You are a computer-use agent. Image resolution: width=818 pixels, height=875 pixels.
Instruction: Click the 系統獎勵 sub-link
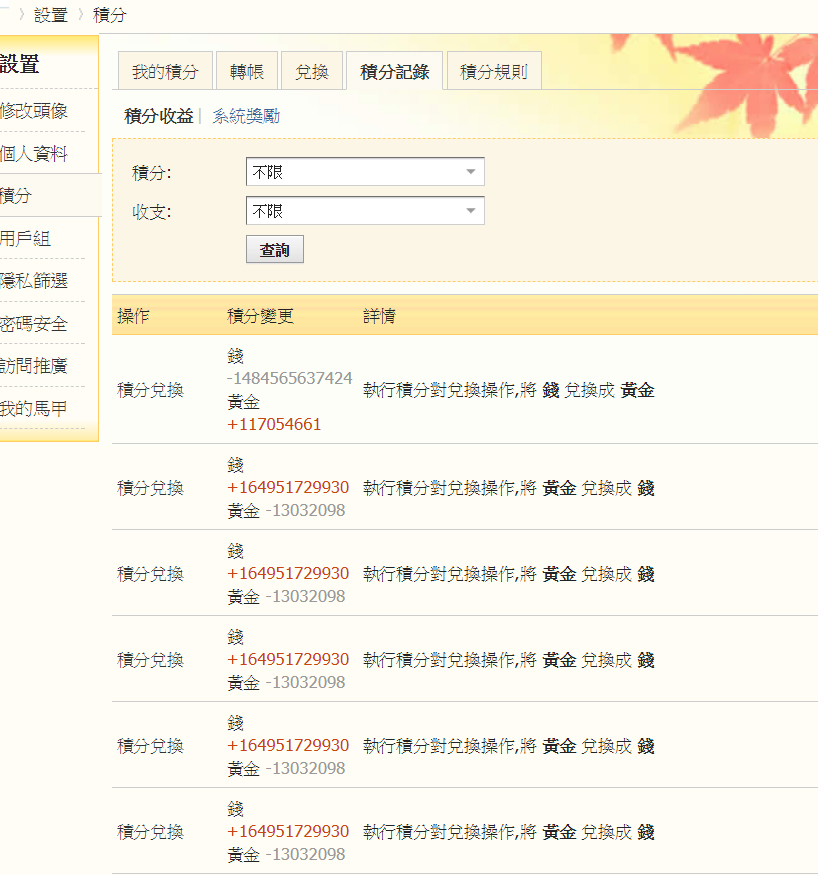coord(246,116)
